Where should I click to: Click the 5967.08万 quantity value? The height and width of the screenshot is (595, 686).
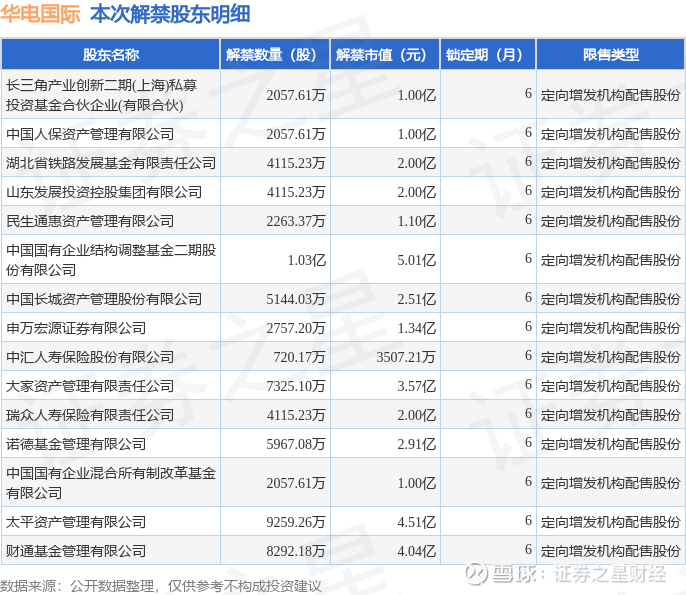pos(296,444)
